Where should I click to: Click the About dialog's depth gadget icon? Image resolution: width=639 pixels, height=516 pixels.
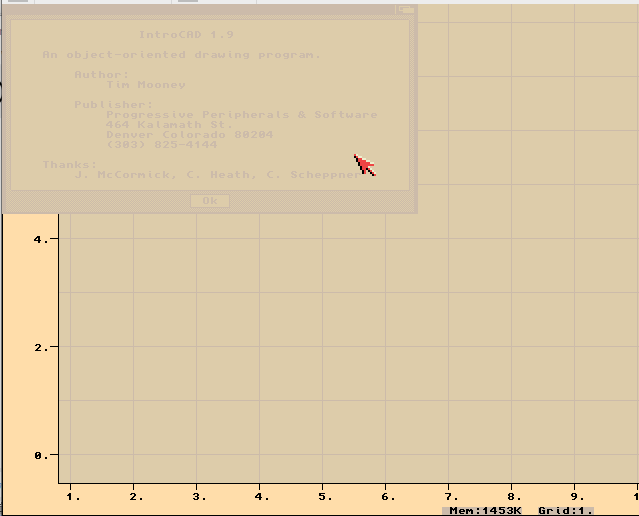(x=405, y=10)
